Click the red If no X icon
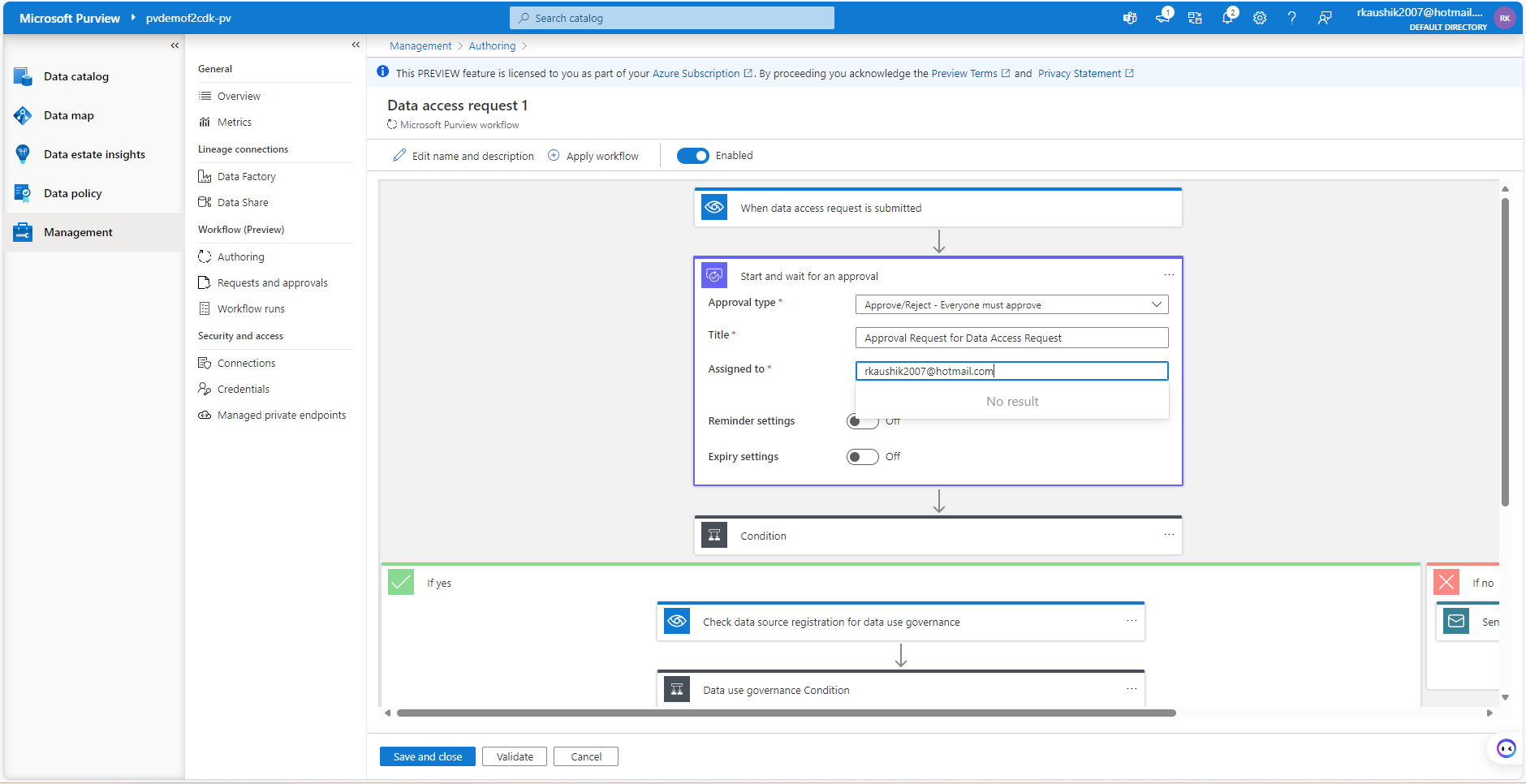 (1446, 582)
